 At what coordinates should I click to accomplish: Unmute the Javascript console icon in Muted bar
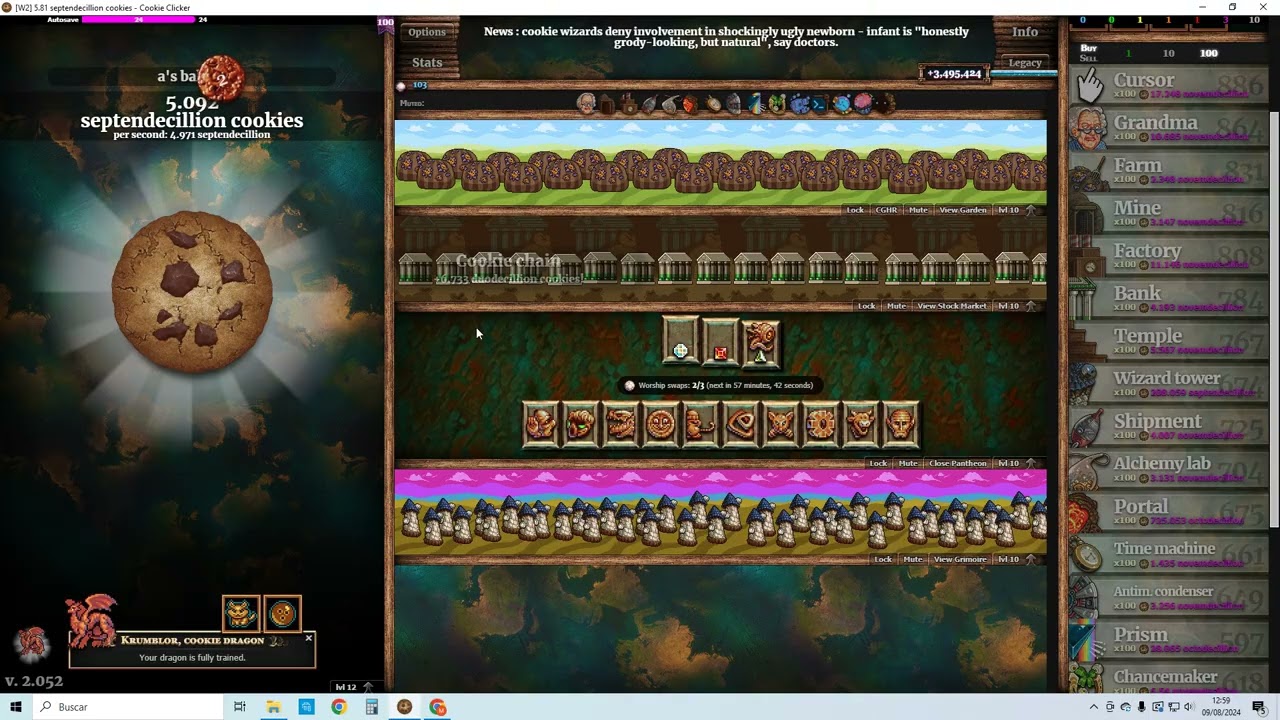point(819,103)
